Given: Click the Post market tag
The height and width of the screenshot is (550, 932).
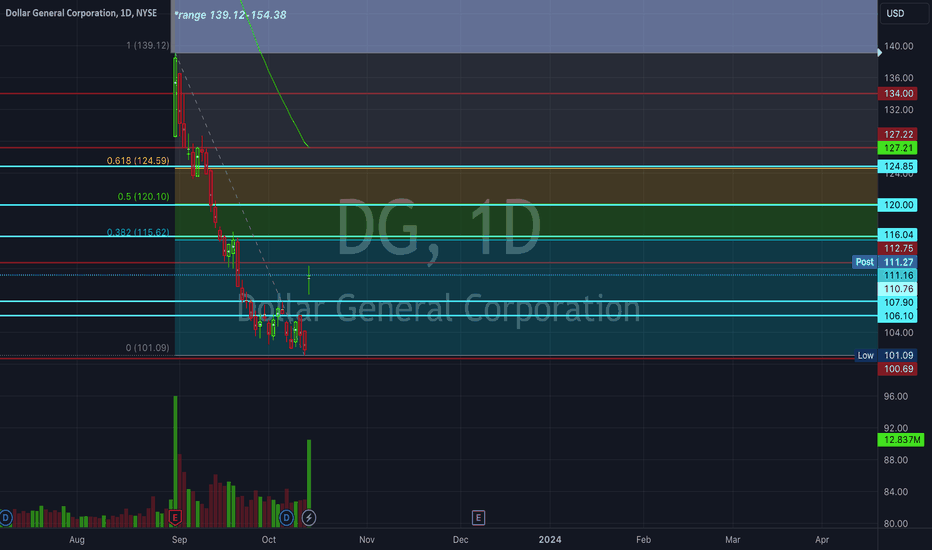Looking at the screenshot, I should (x=864, y=262).
